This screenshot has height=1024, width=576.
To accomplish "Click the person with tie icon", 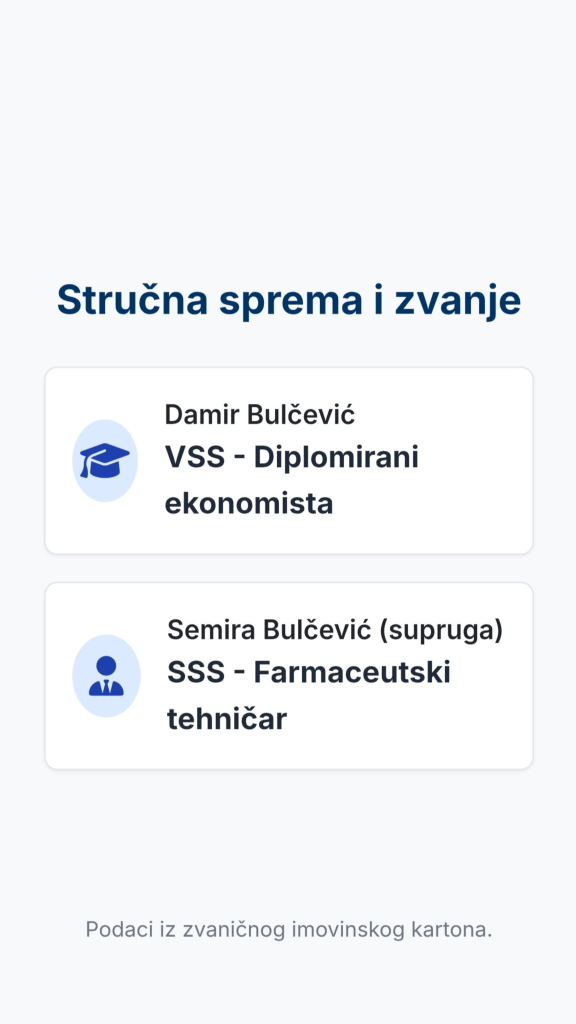I will point(106,676).
